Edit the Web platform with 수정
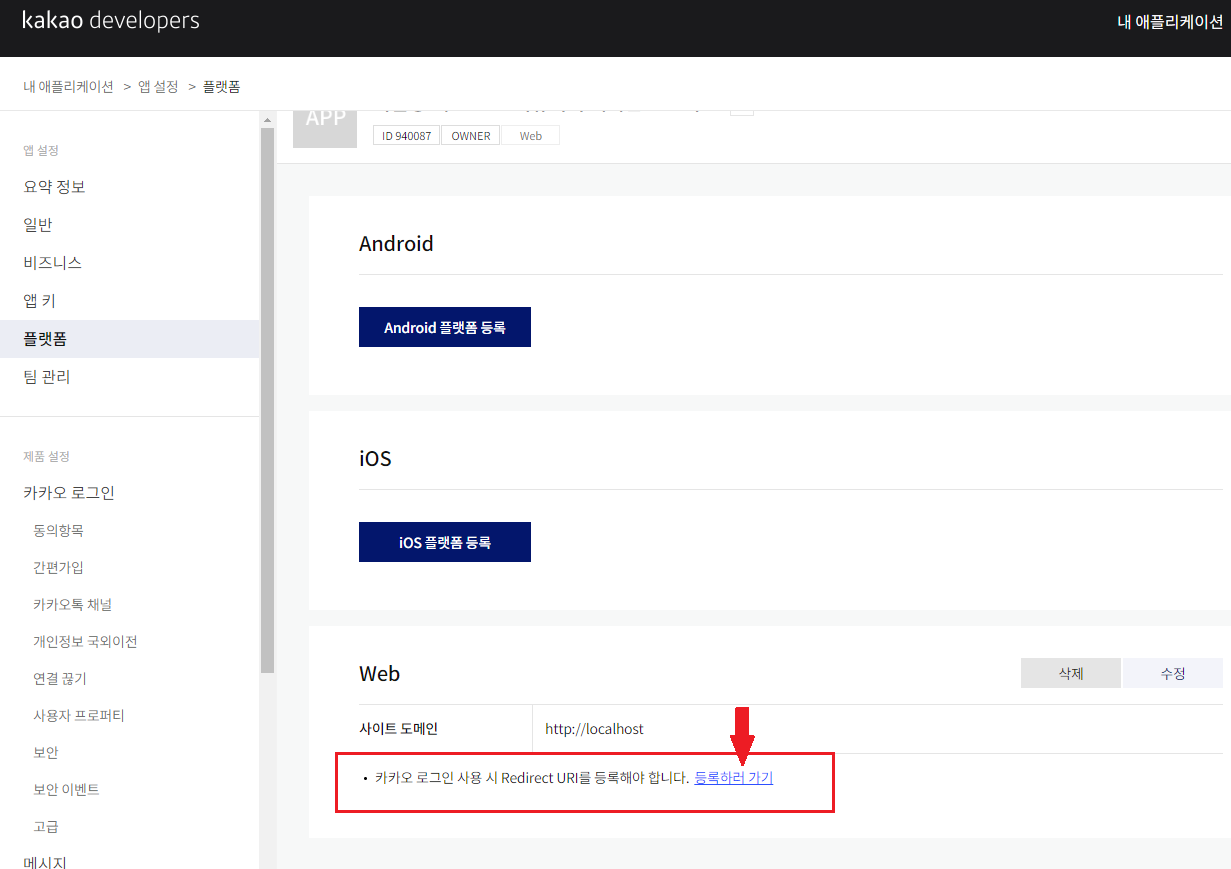 [x=1173, y=673]
